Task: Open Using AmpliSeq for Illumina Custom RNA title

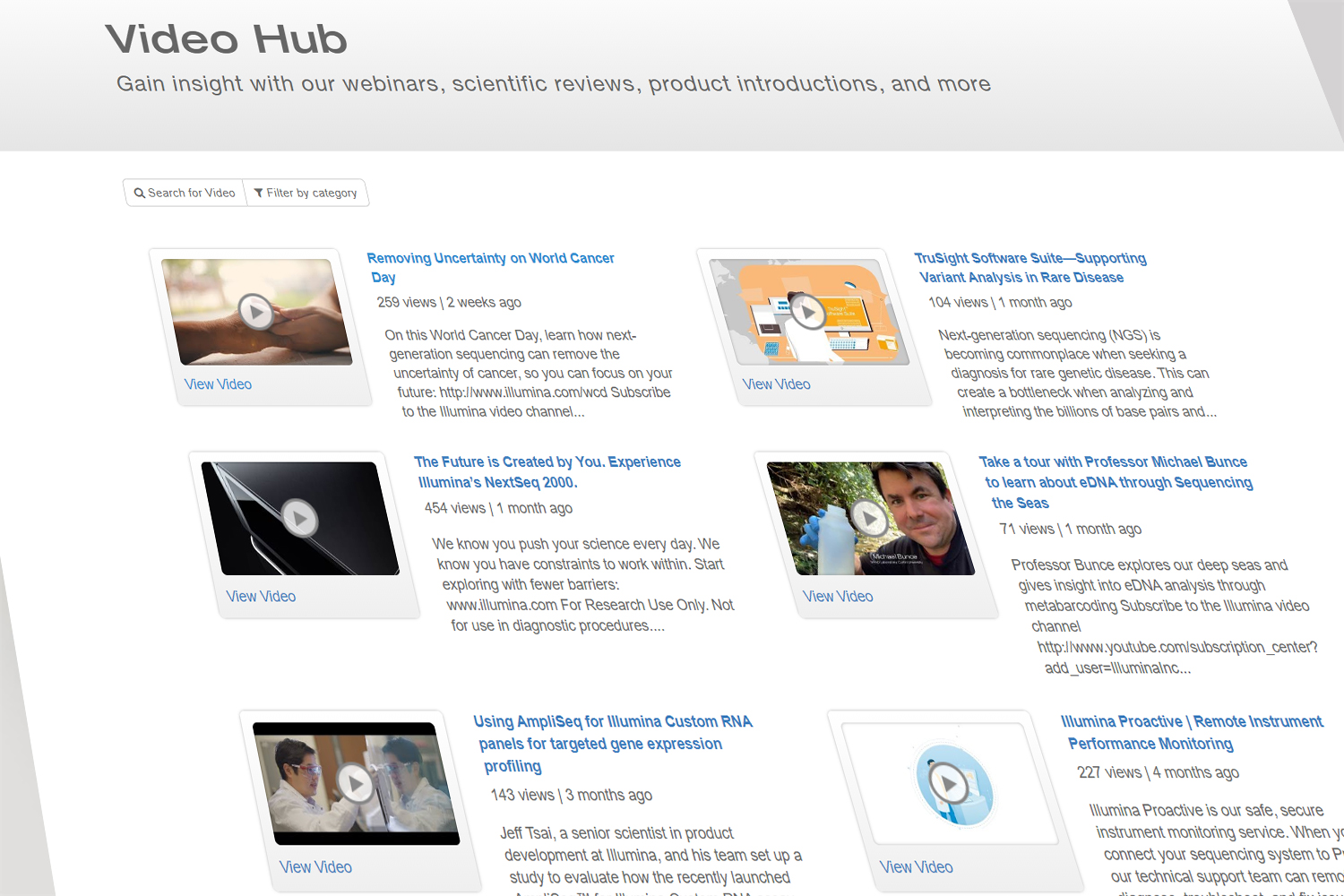Action: tap(612, 722)
